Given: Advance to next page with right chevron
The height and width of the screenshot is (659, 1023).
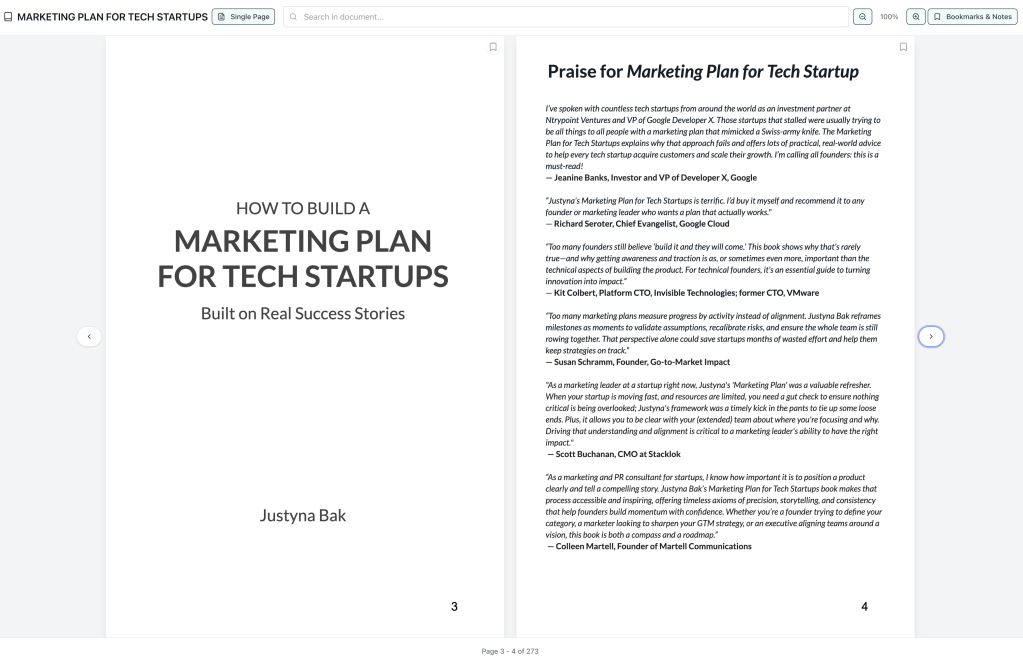Looking at the screenshot, I should (x=931, y=337).
